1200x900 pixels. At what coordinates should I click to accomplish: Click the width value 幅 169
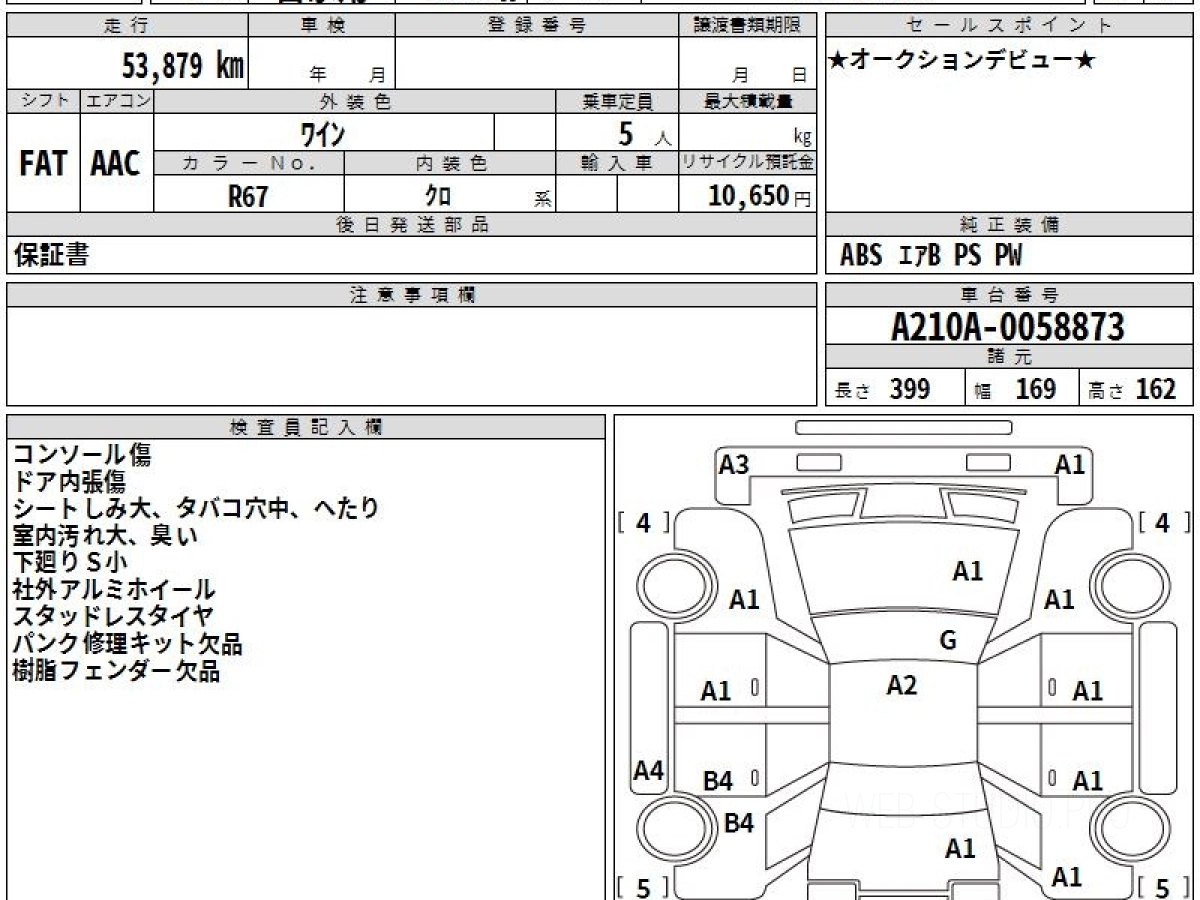coord(1016,389)
